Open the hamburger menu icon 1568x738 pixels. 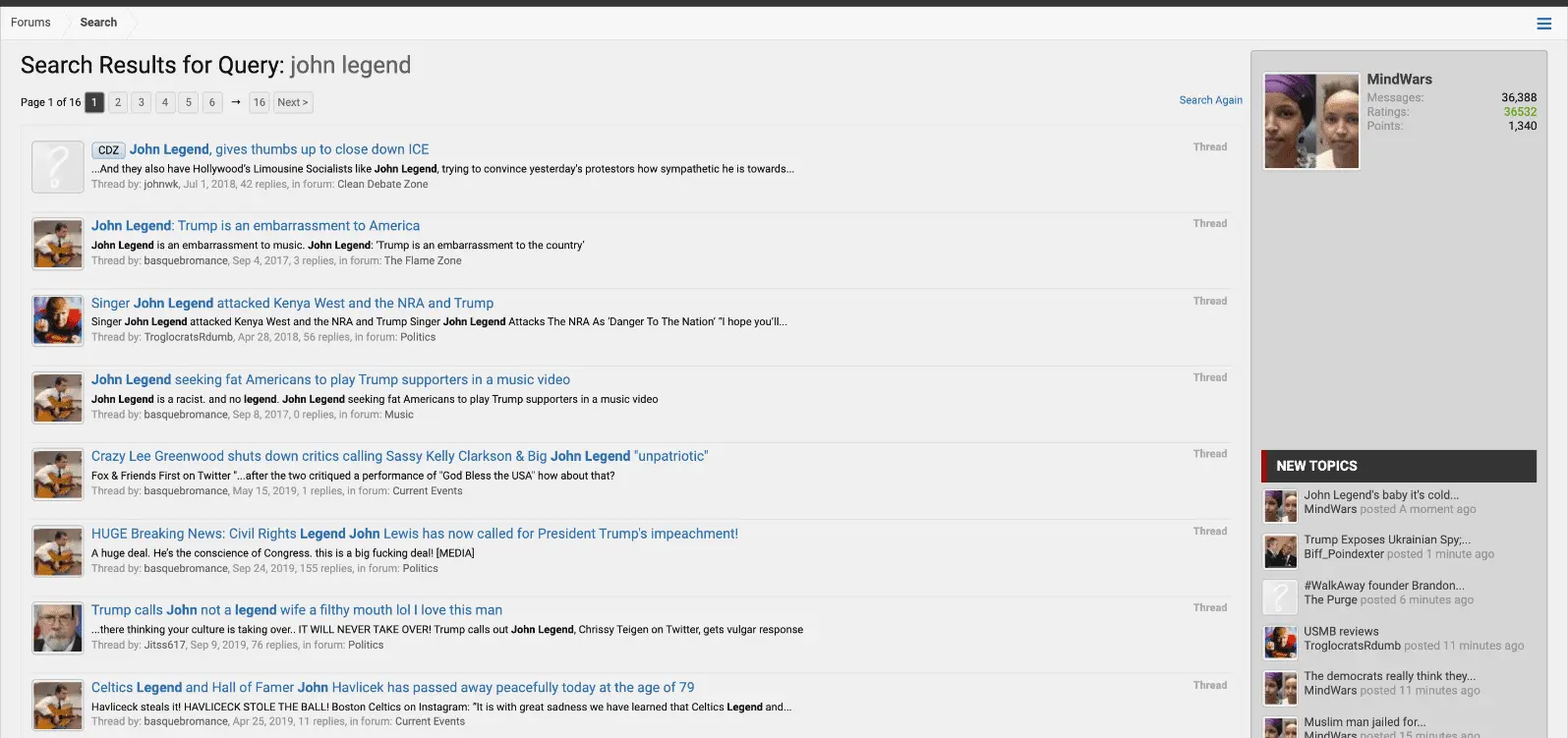pyautogui.click(x=1543, y=24)
